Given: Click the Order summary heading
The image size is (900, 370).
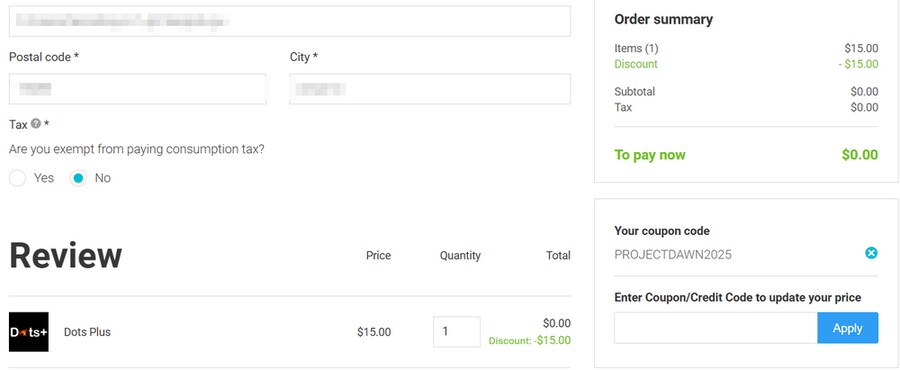Looking at the screenshot, I should pos(664,20).
